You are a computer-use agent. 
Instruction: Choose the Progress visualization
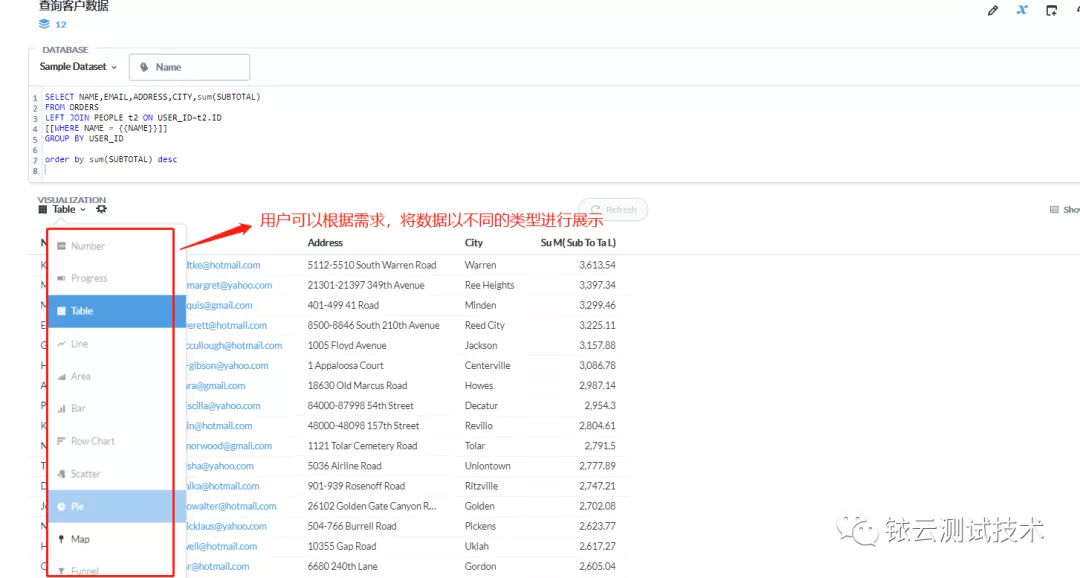coord(90,278)
